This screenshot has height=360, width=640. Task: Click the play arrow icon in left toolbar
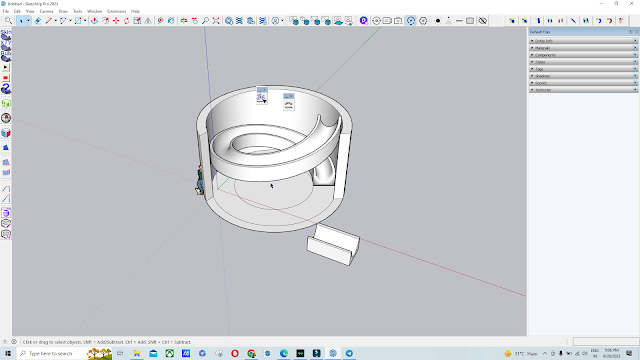click(x=6, y=67)
